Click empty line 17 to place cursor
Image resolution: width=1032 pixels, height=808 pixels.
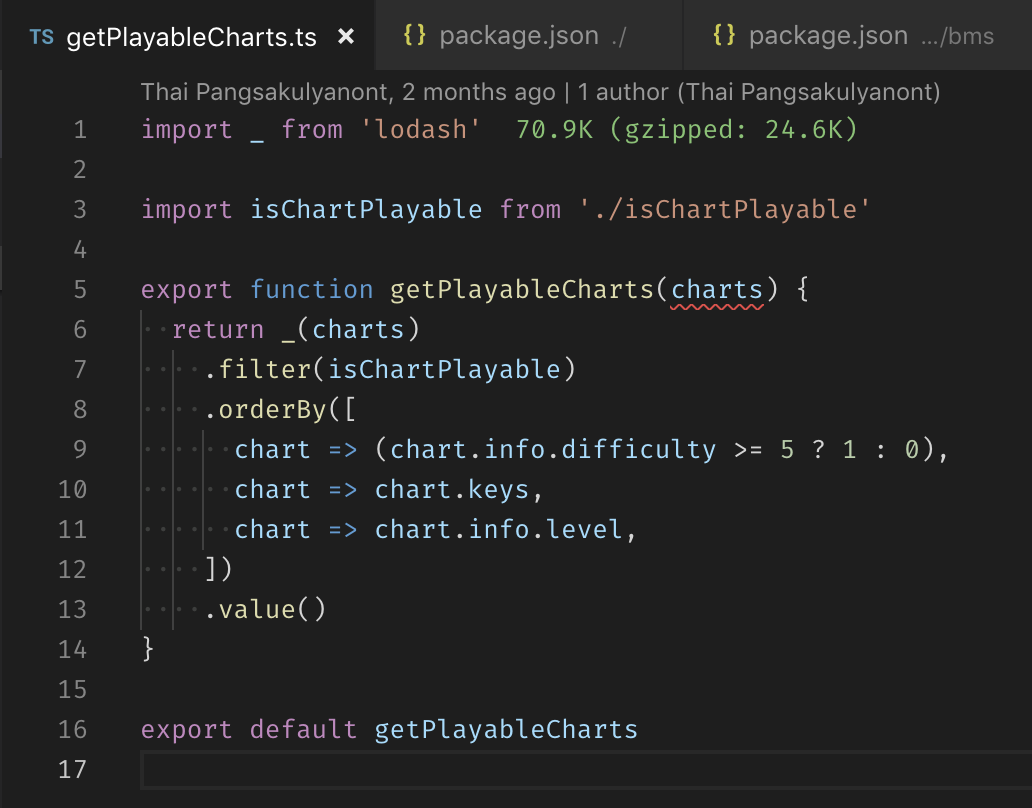(x=300, y=770)
